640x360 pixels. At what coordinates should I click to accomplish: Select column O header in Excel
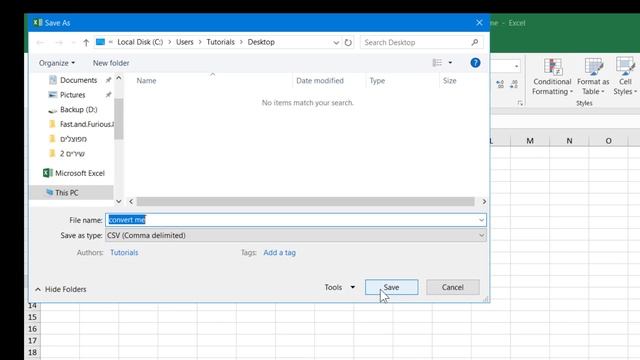click(609, 141)
